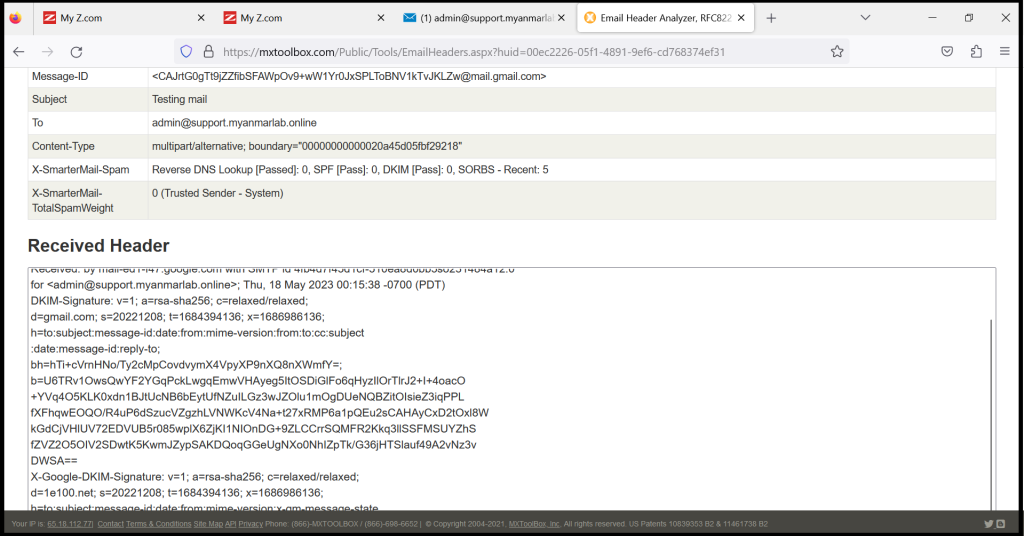Viewport: 1024px width, 536px height.
Task: Open the shield tracking protection panel
Action: (186, 52)
